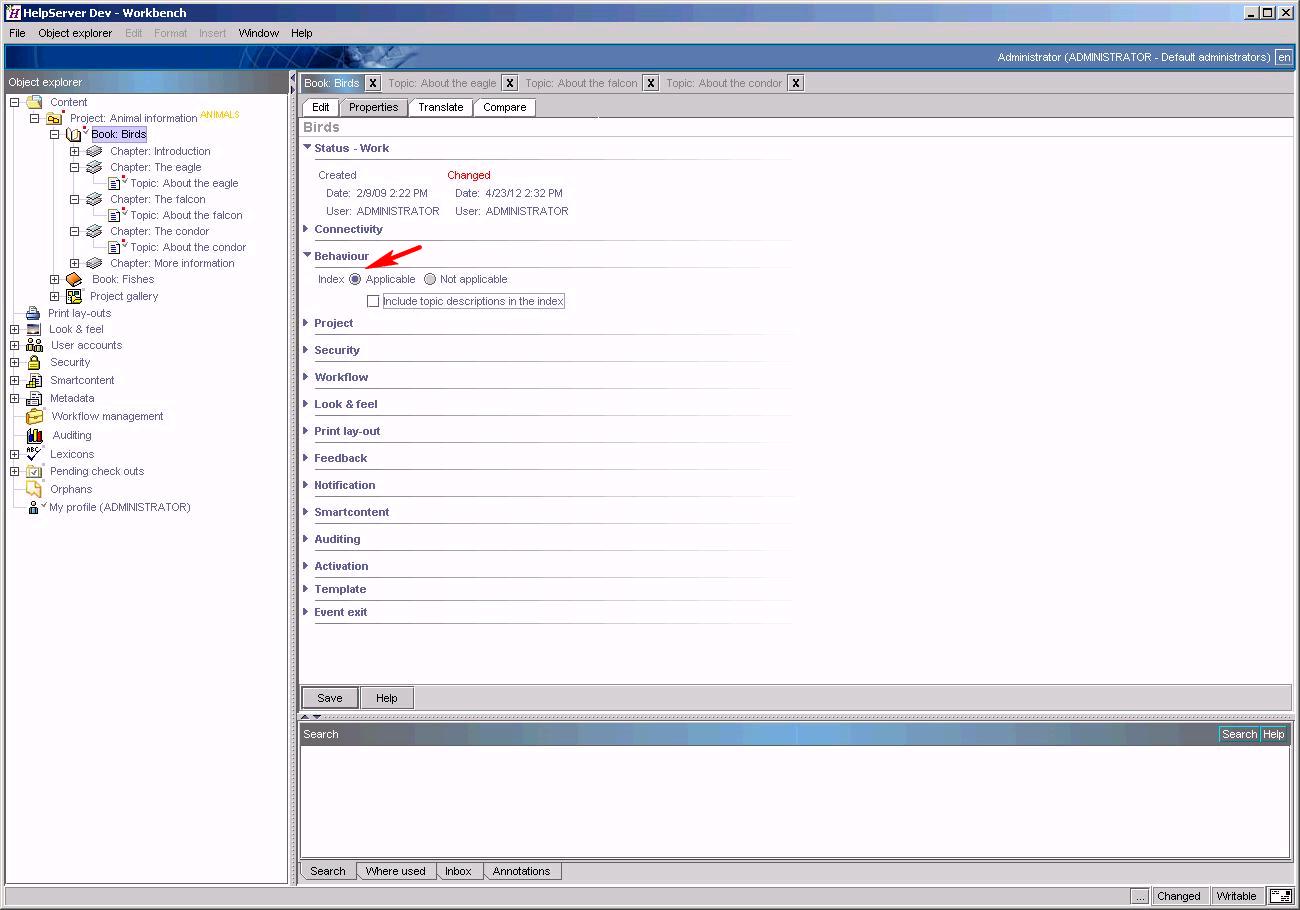Click the Animal information project icon
This screenshot has height=910, width=1300.
54,118
